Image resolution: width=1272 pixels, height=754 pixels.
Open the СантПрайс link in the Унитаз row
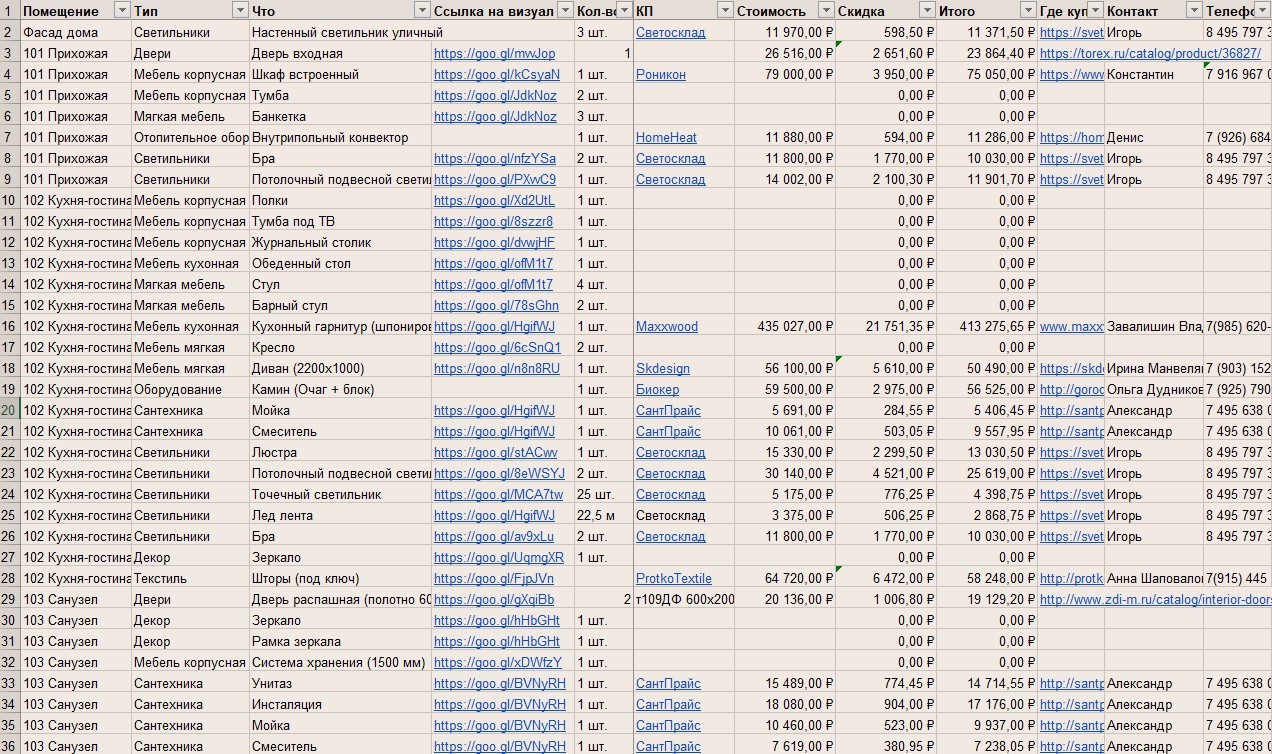pos(668,683)
